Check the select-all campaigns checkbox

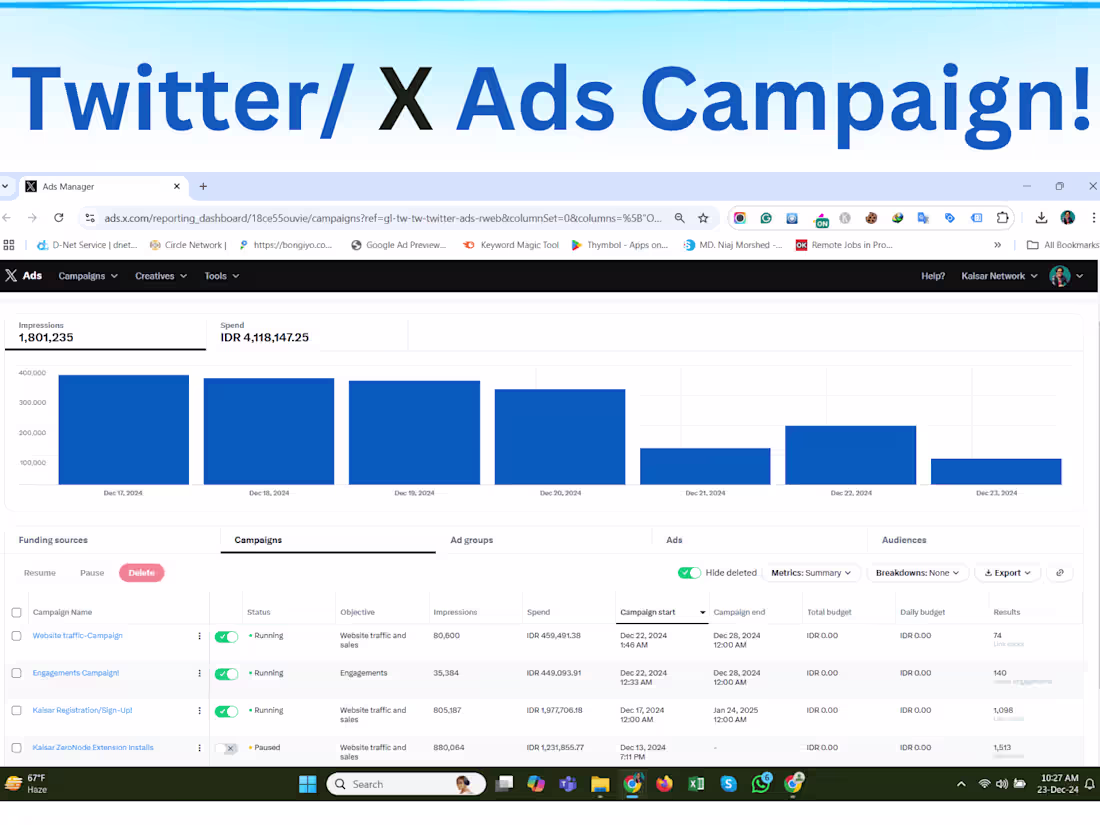[17, 612]
